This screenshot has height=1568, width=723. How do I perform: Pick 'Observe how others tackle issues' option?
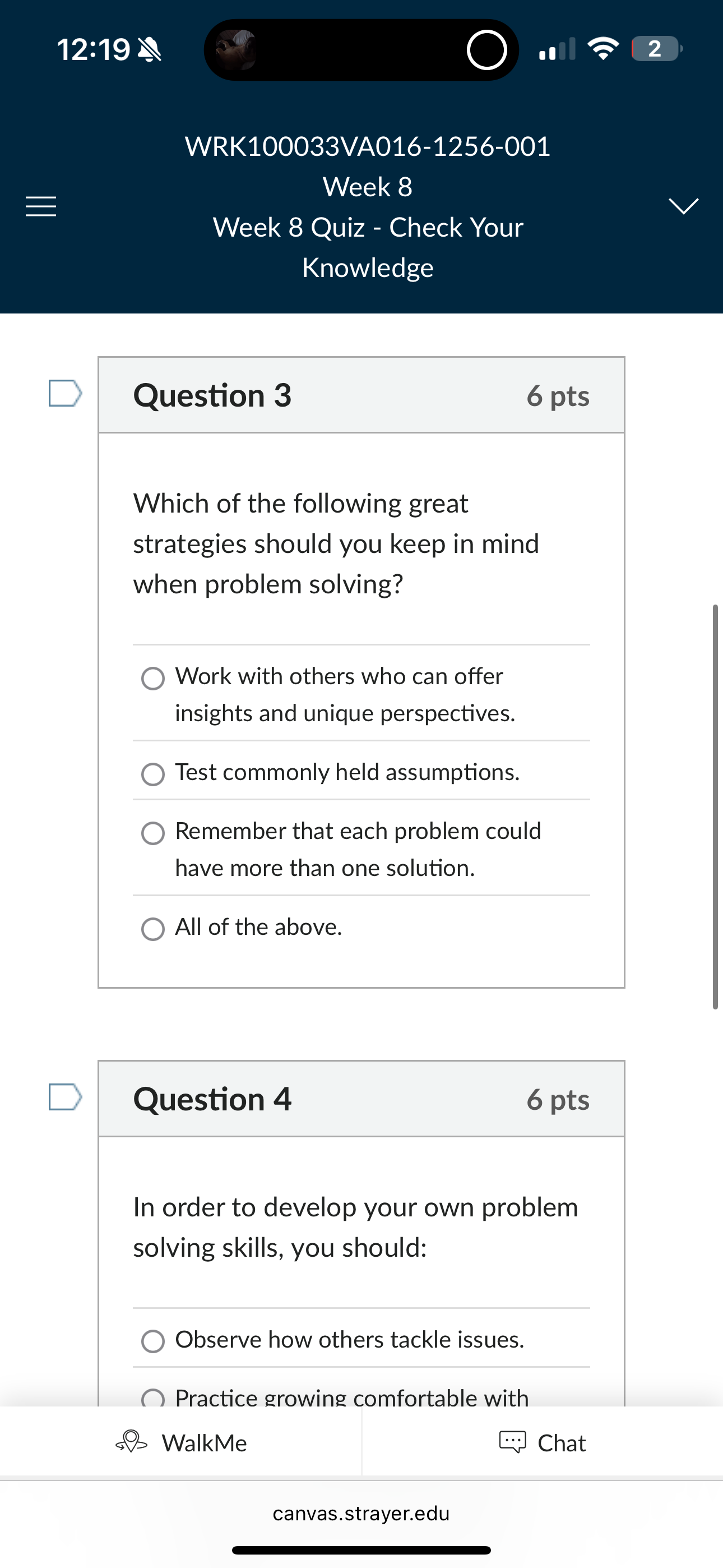(153, 1341)
